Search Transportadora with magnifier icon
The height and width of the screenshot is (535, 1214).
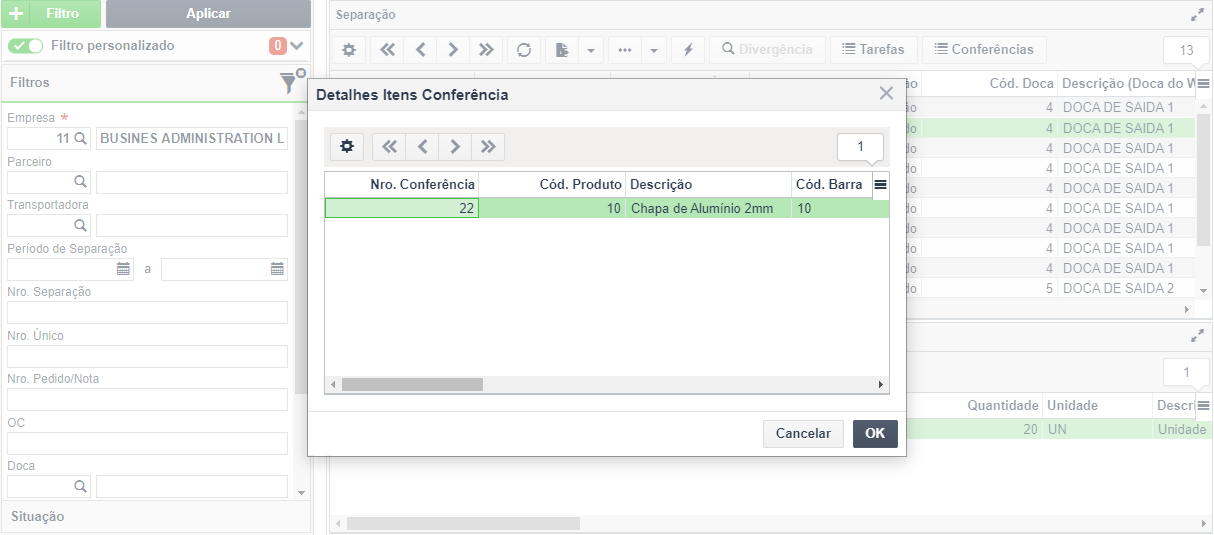point(80,225)
